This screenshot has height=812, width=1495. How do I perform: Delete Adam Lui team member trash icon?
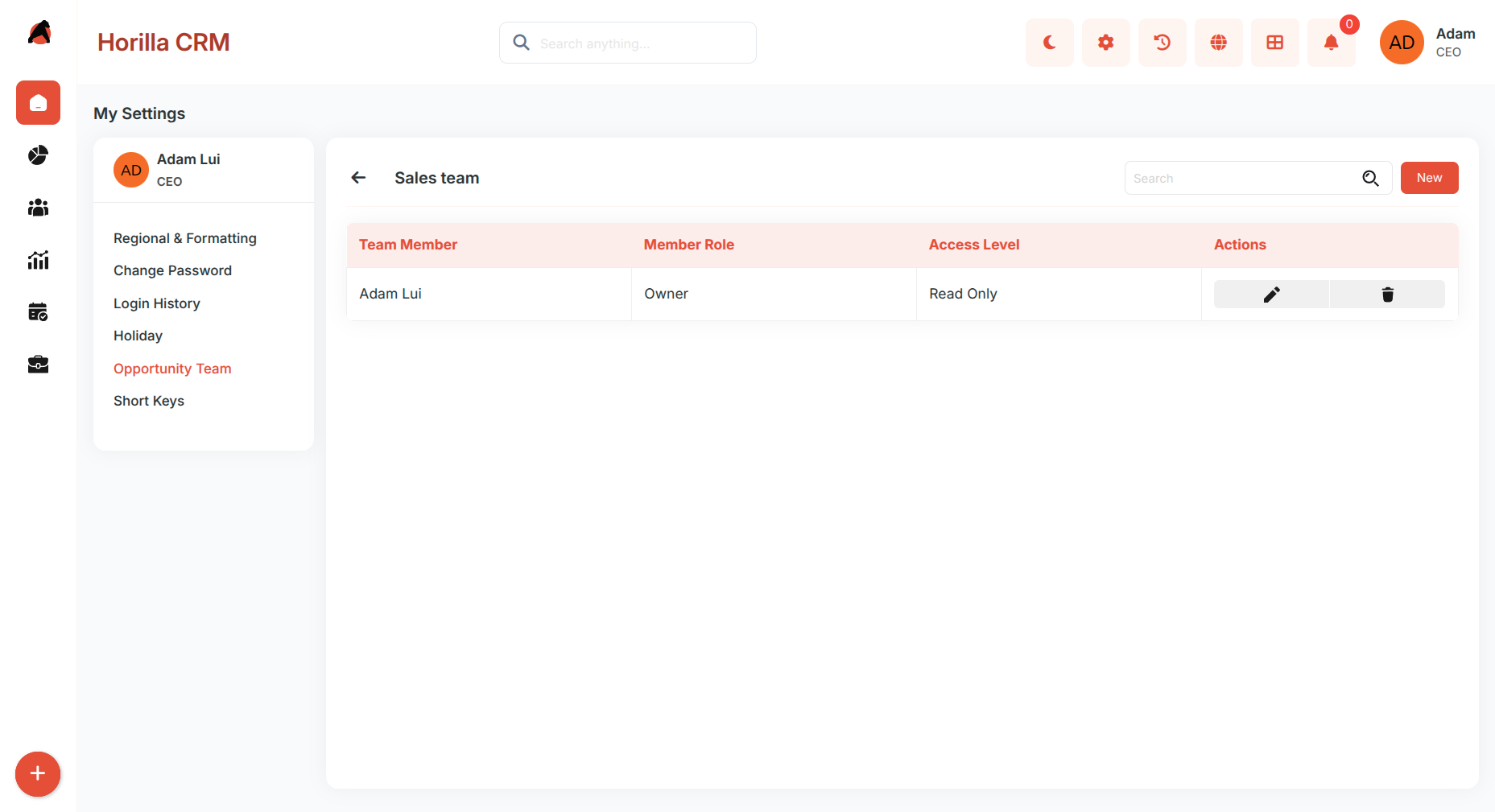tap(1387, 295)
